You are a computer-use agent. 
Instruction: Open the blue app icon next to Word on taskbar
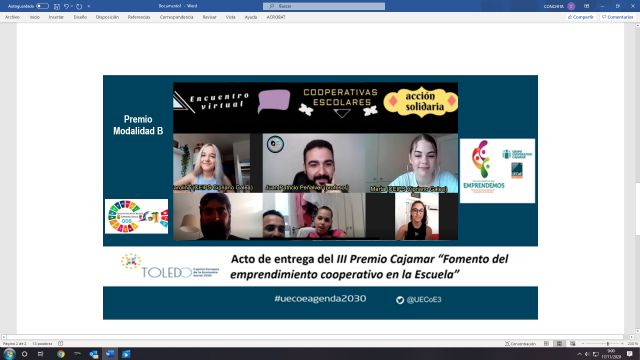[x=126, y=354]
